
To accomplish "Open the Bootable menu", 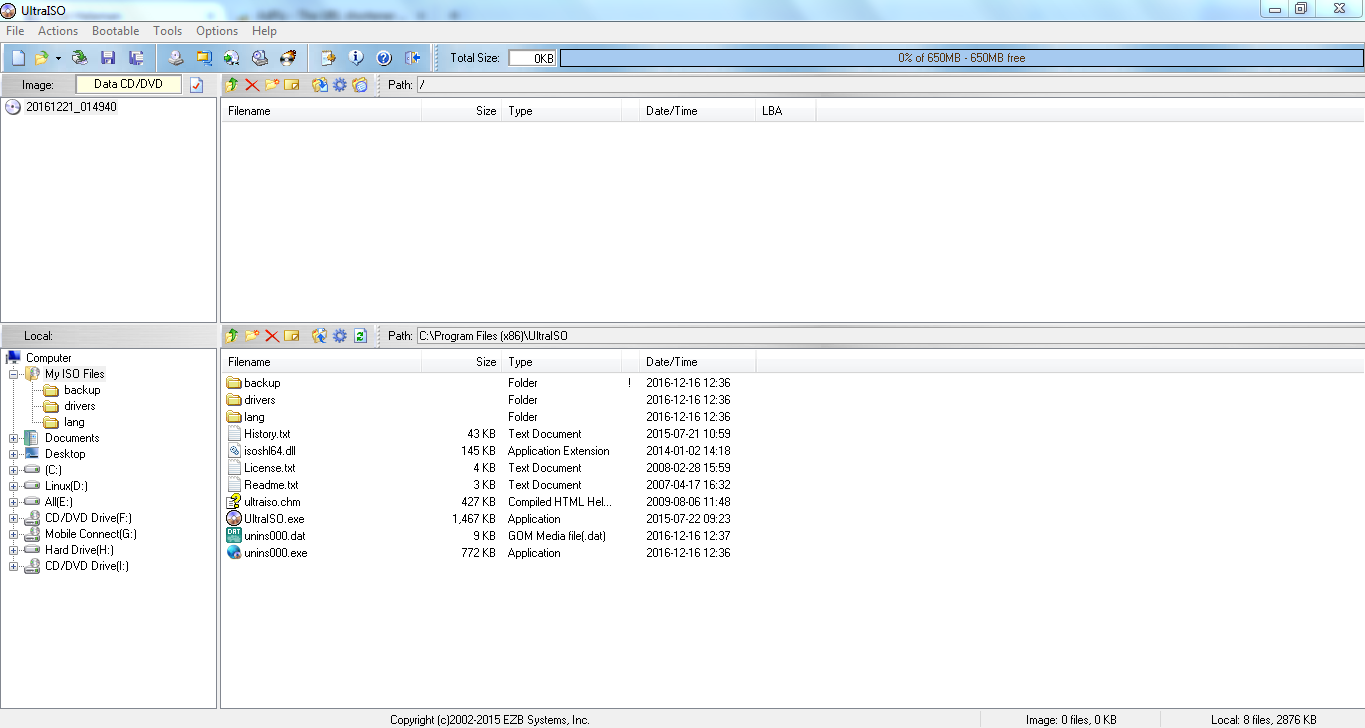I will pos(116,31).
